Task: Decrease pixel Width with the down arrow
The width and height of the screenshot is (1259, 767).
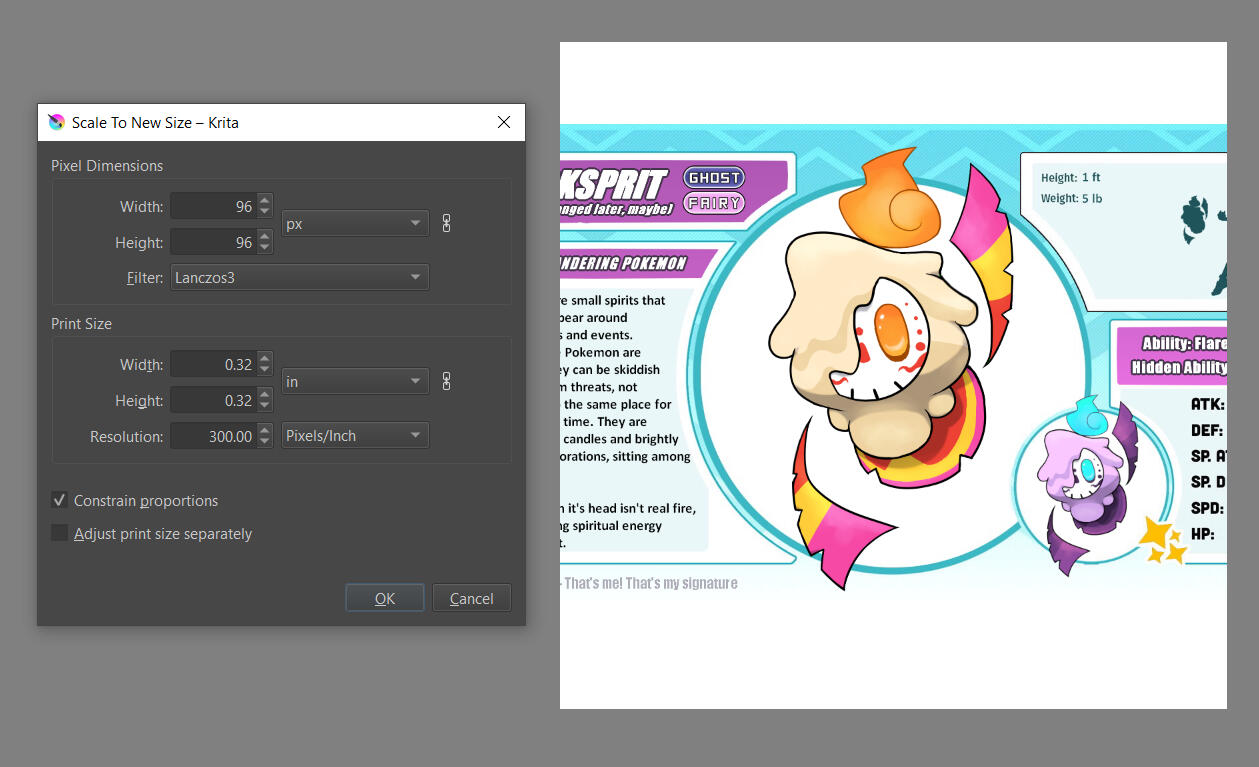Action: tap(265, 212)
